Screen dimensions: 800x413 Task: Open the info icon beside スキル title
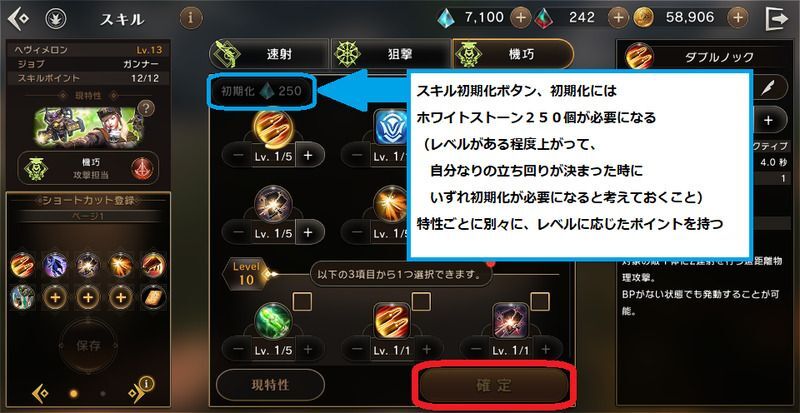point(191,19)
